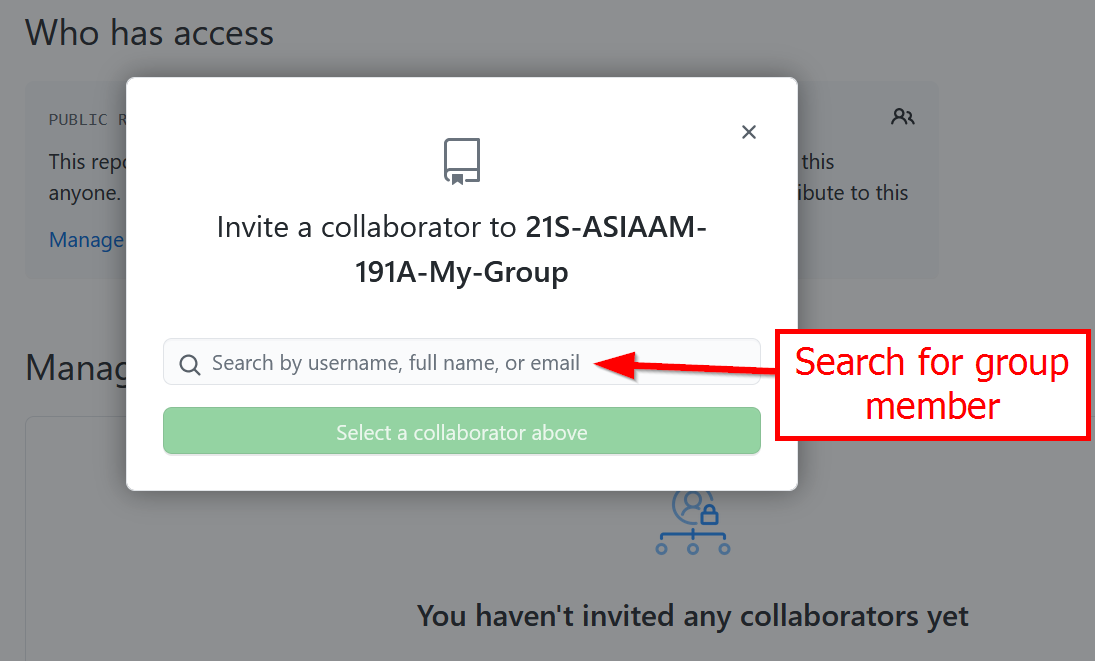Click the This repo description text
This screenshot has height=661, width=1095.
[x=86, y=161]
